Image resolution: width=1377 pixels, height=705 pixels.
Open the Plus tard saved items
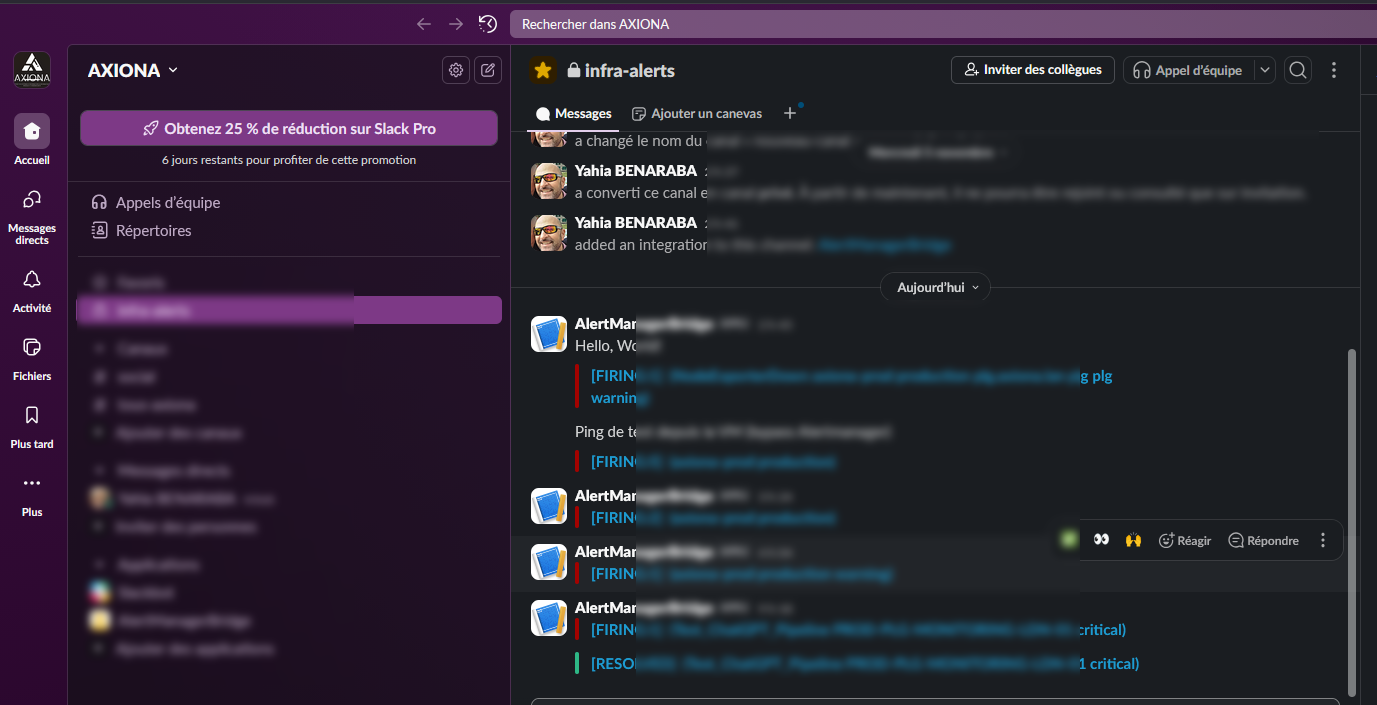[x=31, y=424]
